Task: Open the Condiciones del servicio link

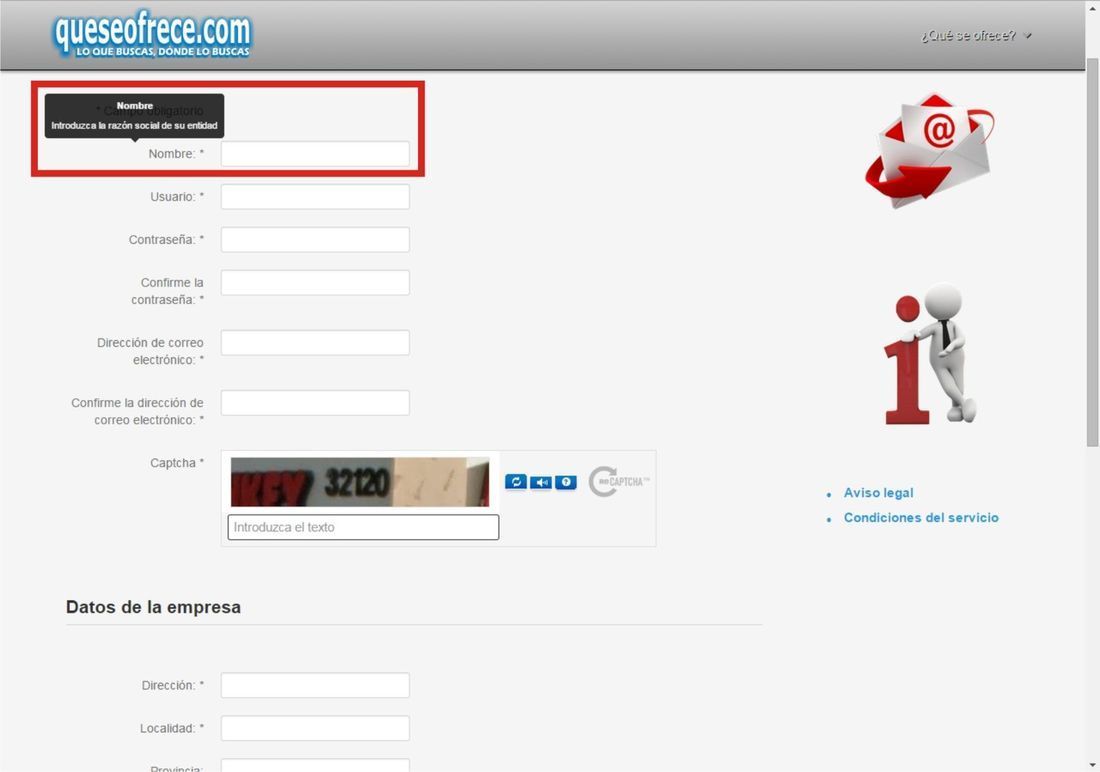Action: click(x=921, y=517)
